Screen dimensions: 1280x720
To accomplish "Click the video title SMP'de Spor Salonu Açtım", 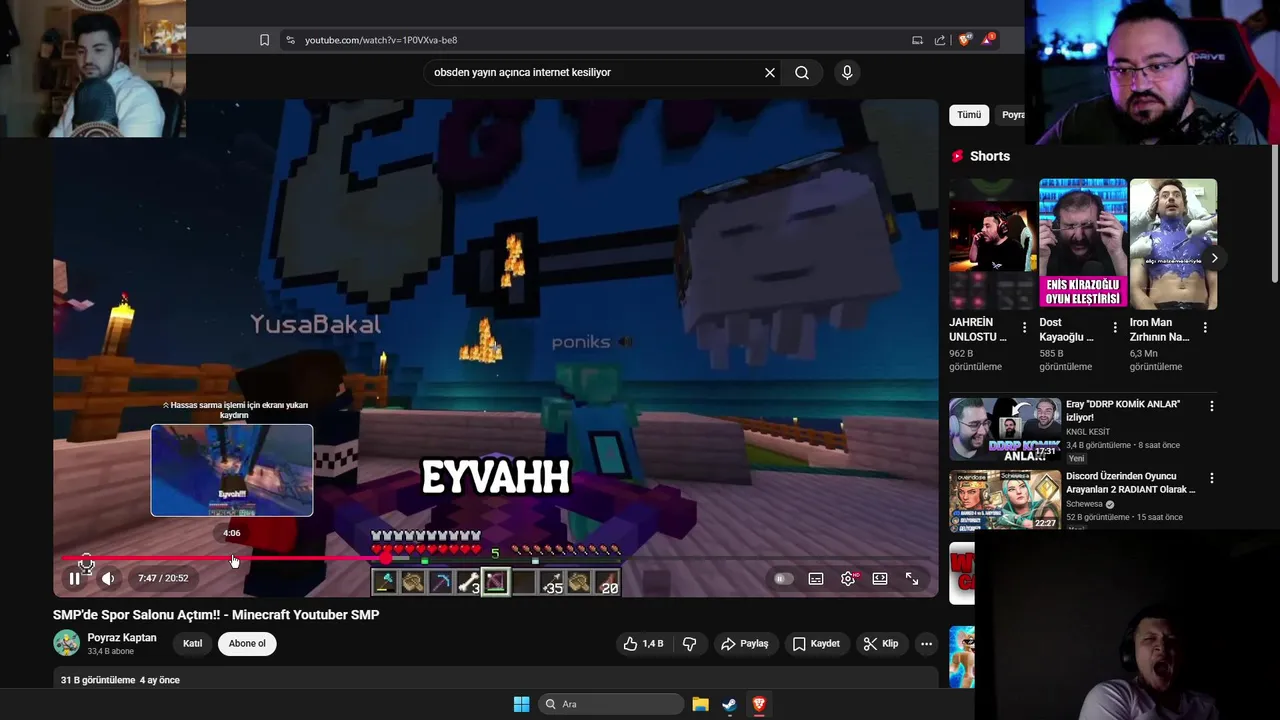I will click(x=216, y=615).
